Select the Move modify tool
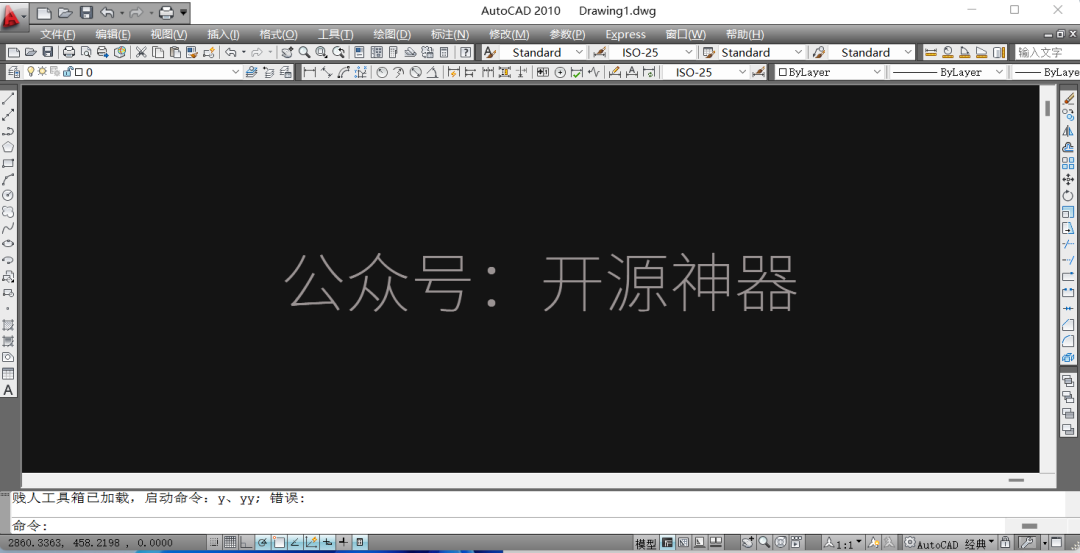The width and height of the screenshot is (1080, 553). click(1068, 179)
